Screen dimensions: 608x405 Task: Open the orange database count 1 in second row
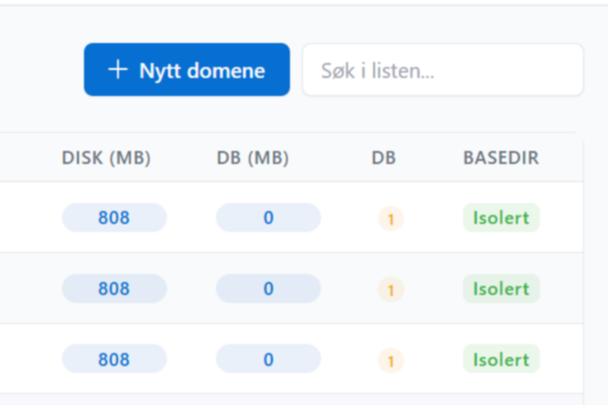(390, 290)
